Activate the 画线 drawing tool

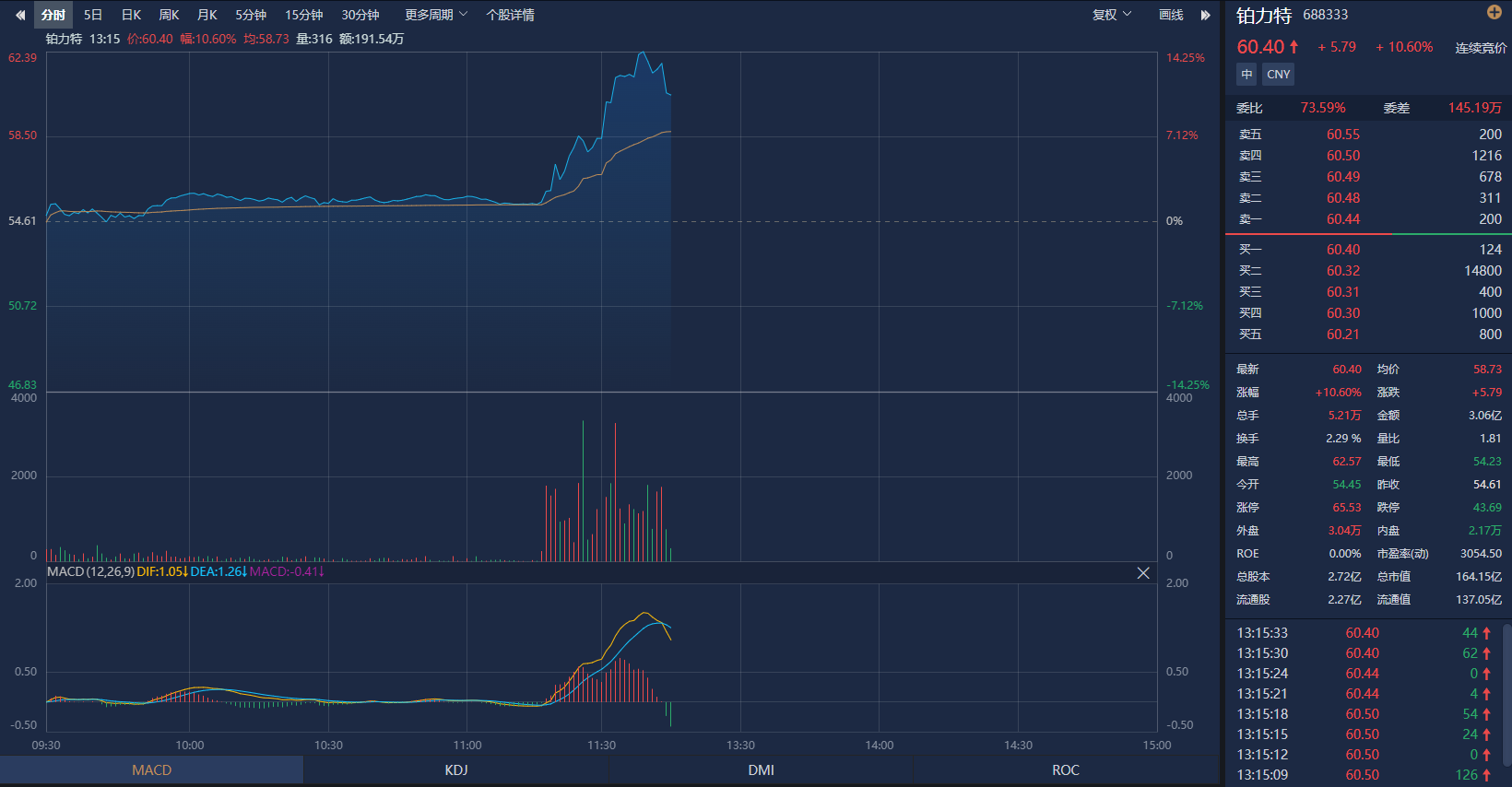click(x=1171, y=15)
